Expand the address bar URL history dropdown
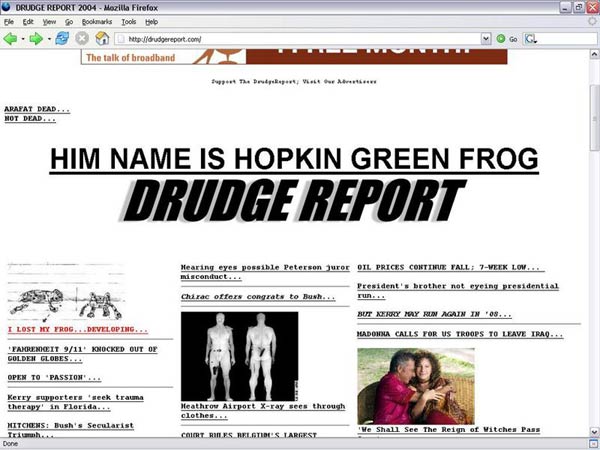600x450 pixels. (486, 39)
